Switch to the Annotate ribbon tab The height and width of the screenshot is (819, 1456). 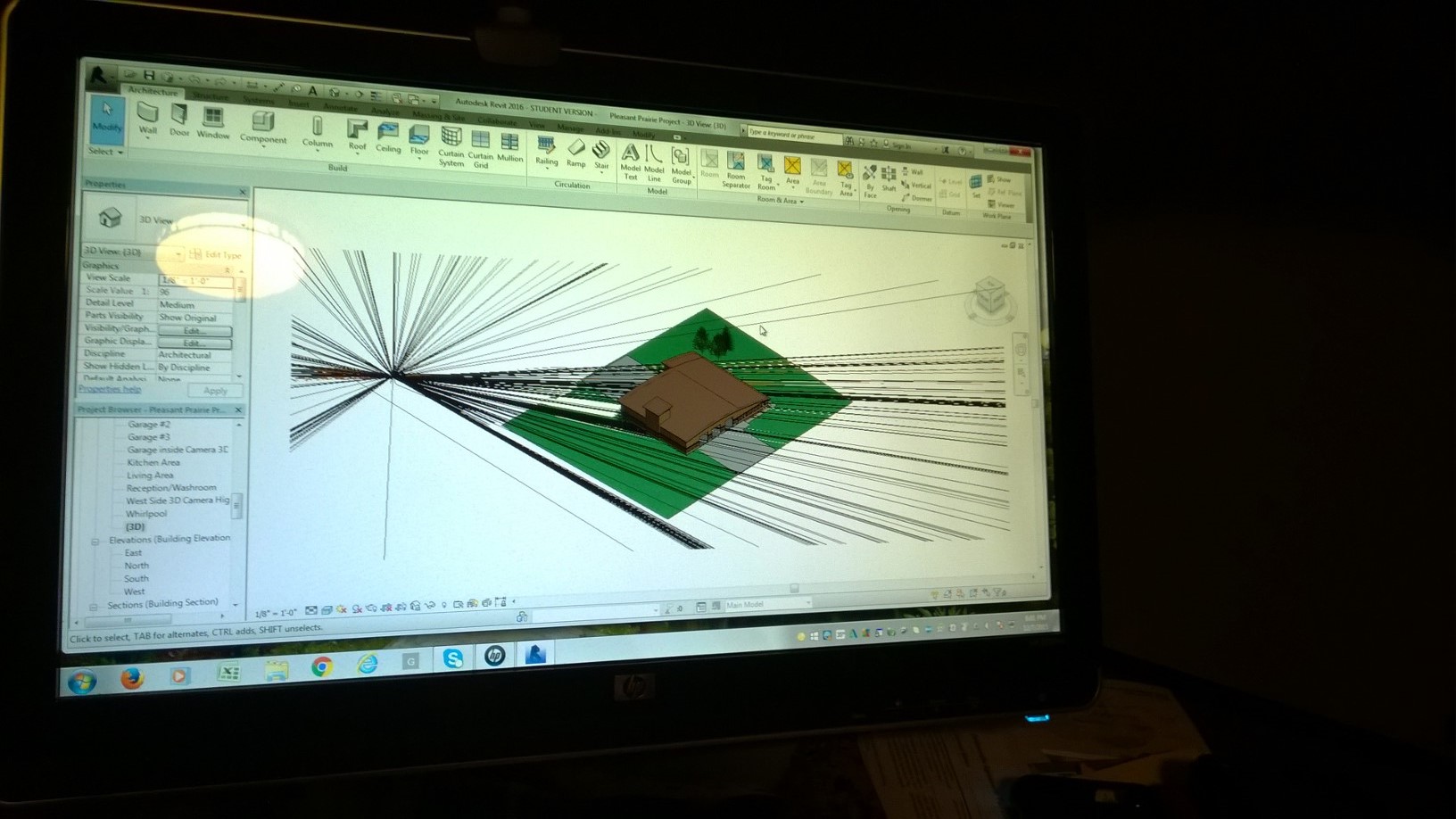(340, 106)
